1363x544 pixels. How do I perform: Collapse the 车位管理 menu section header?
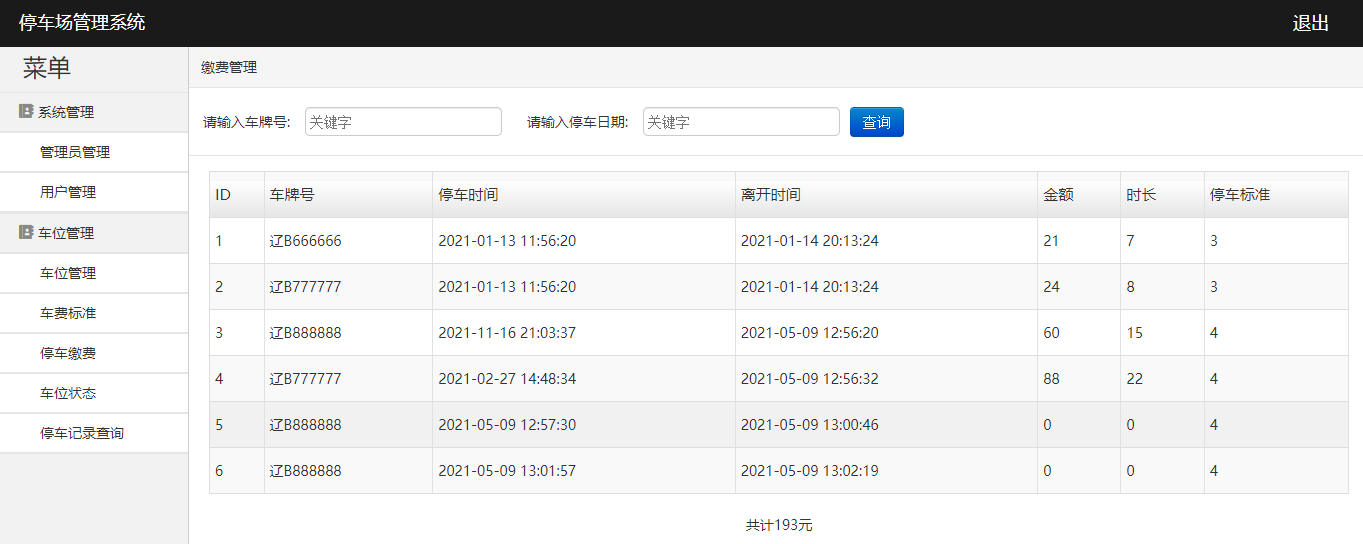(x=94, y=233)
